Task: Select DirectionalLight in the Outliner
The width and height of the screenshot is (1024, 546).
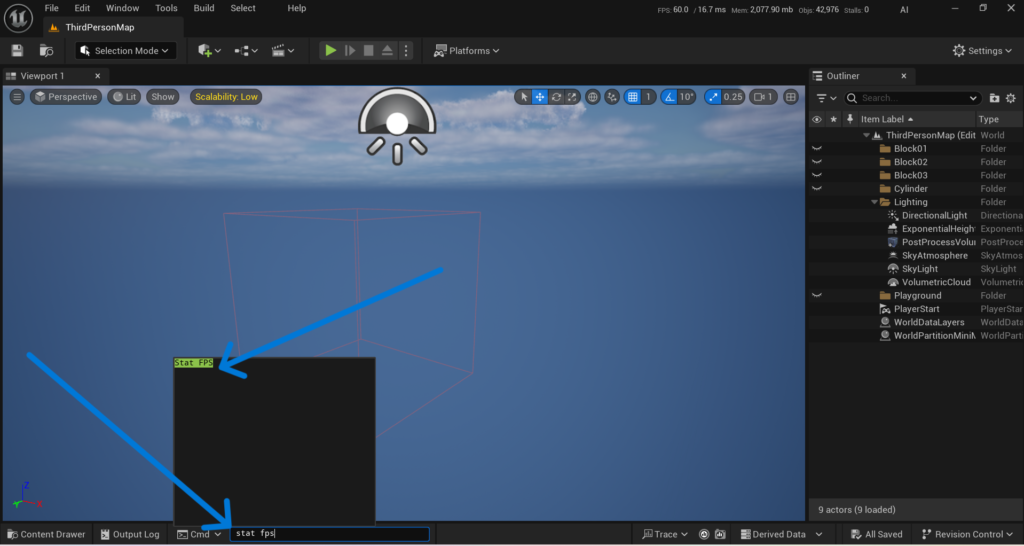Action: (934, 216)
